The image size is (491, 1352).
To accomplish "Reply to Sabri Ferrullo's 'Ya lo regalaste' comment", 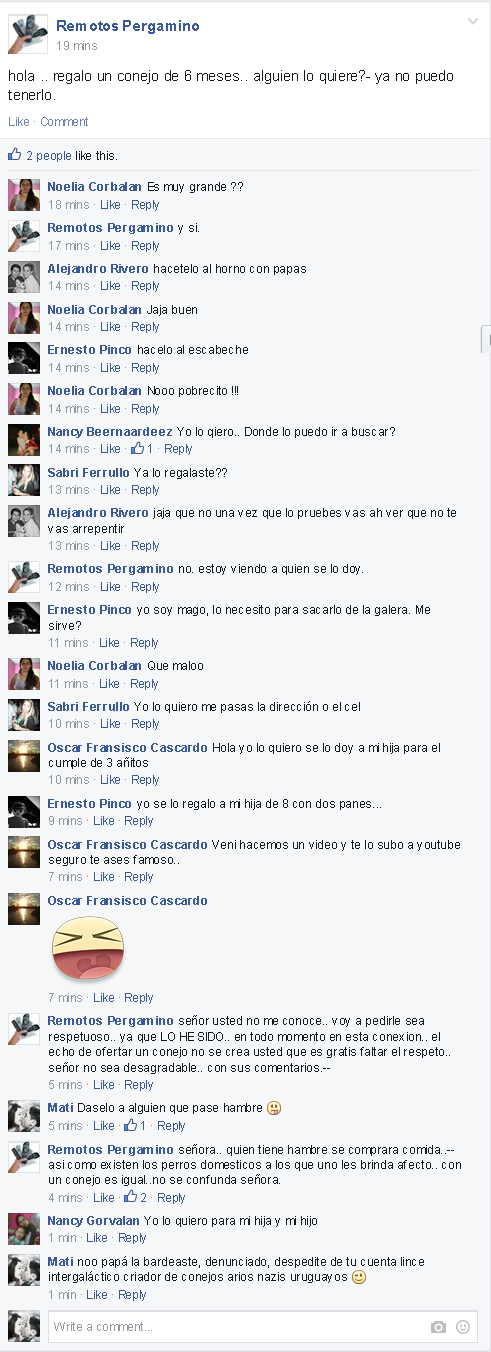I will [145, 490].
